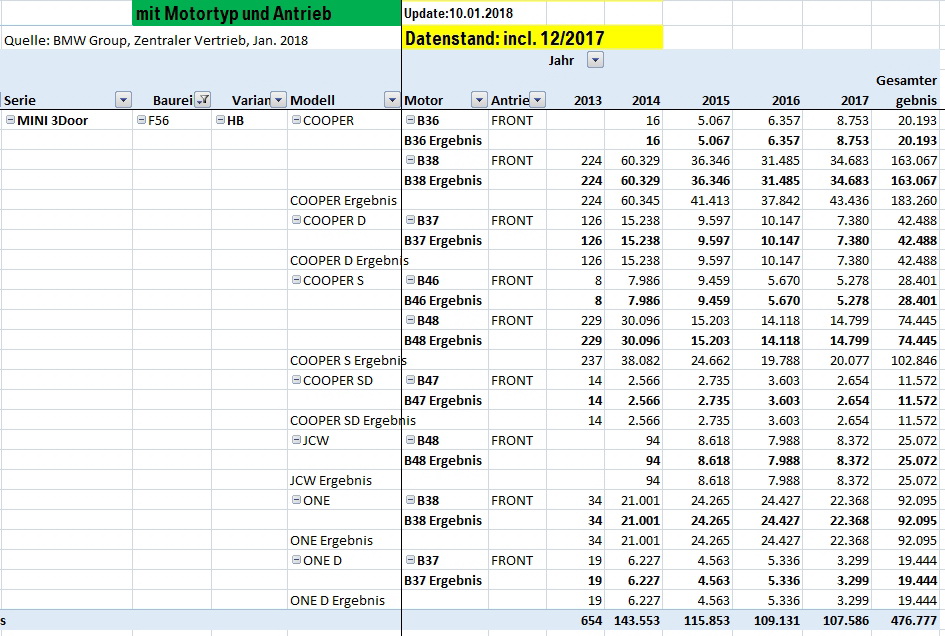
Task: Click the 2013 year column header
Action: pyautogui.click(x=588, y=101)
